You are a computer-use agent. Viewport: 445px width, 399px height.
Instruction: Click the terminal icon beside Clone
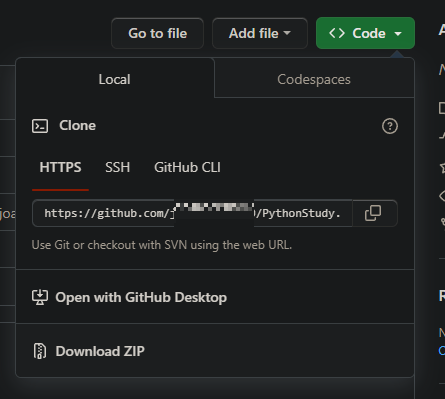click(x=40, y=126)
